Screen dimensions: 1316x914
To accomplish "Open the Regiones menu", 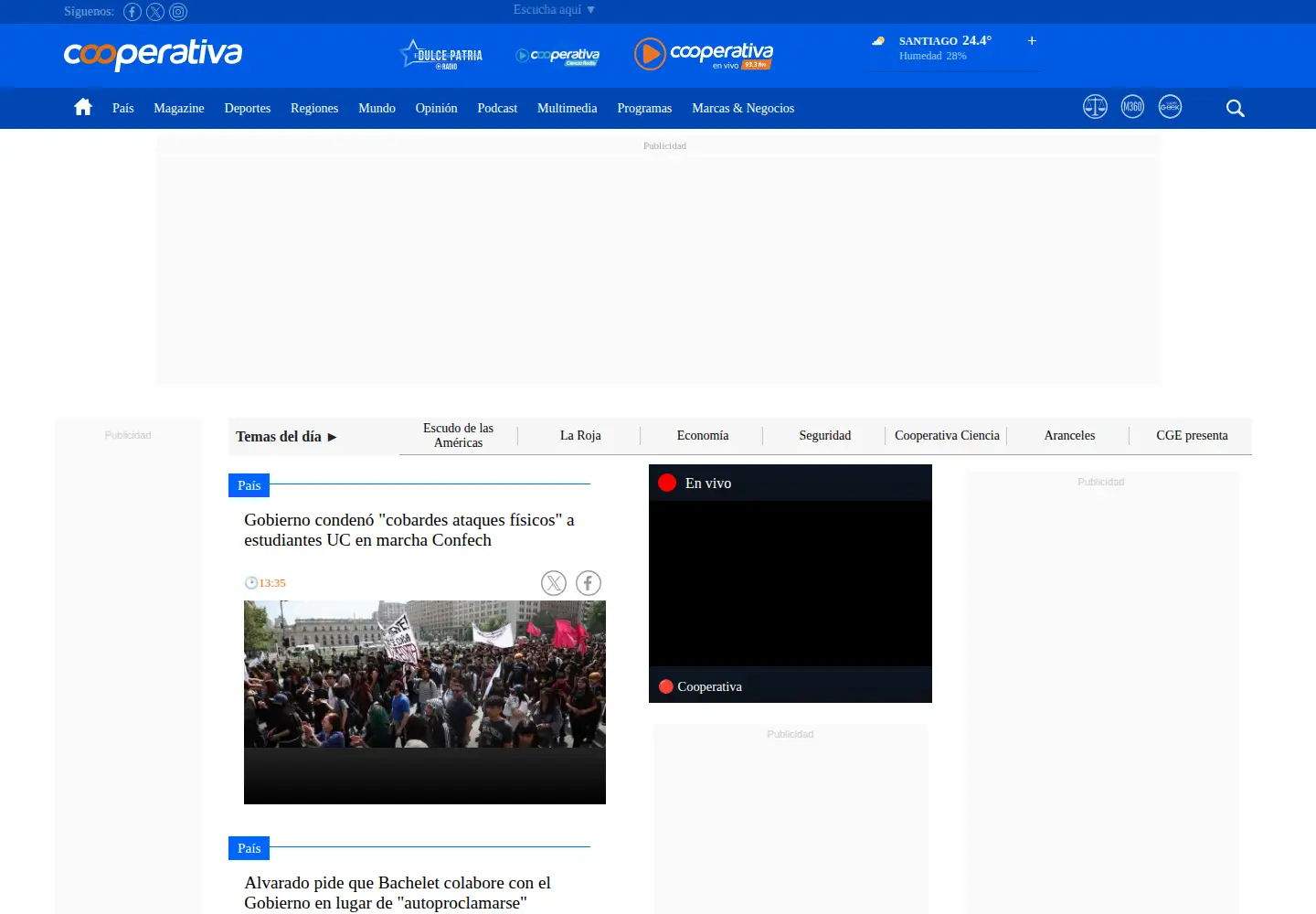I will tap(314, 108).
